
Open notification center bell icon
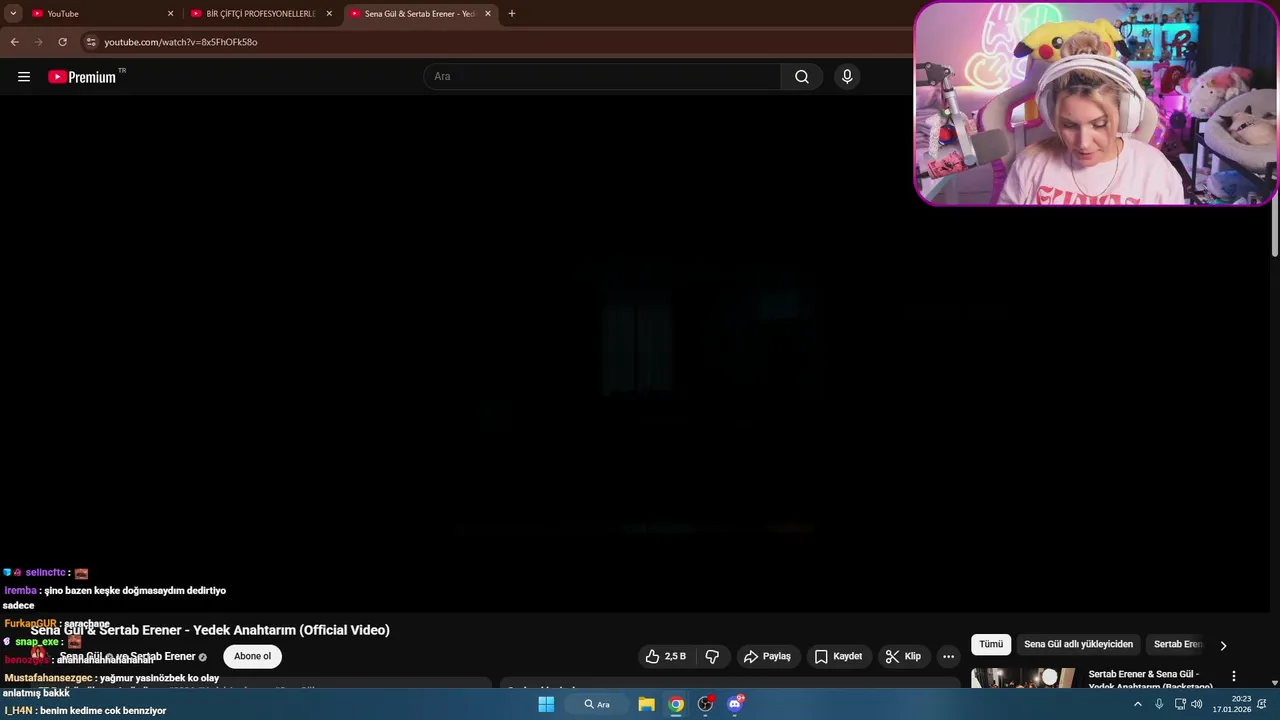tap(1262, 704)
